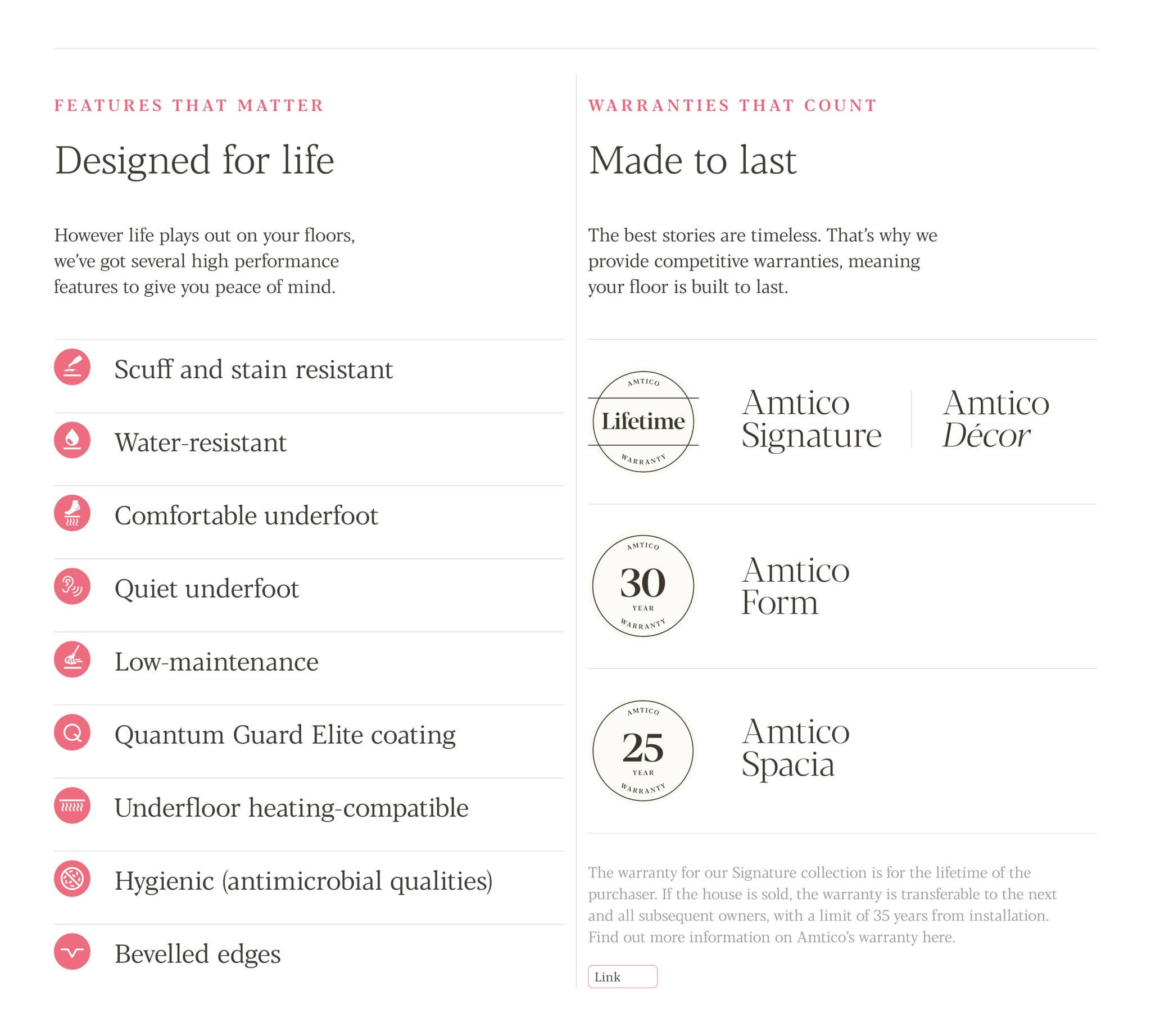Select the underfloor heating icon

(72, 806)
